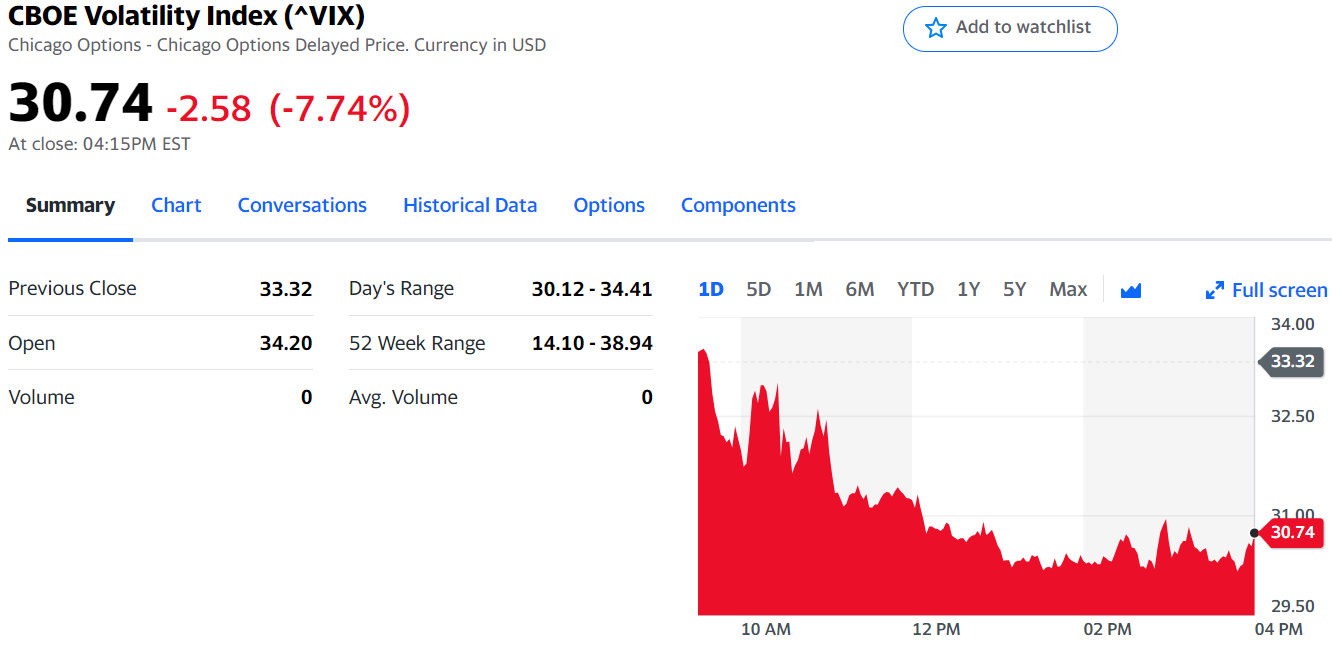Click the Open value 34.20
This screenshot has height=645, width=1332.
pos(286,343)
